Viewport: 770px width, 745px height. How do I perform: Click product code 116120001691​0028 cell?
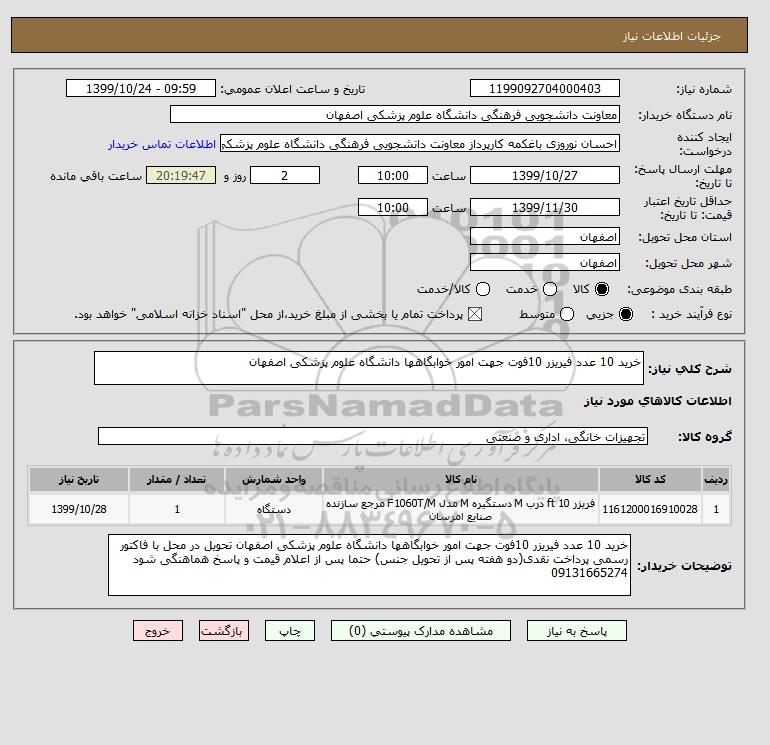[650, 509]
